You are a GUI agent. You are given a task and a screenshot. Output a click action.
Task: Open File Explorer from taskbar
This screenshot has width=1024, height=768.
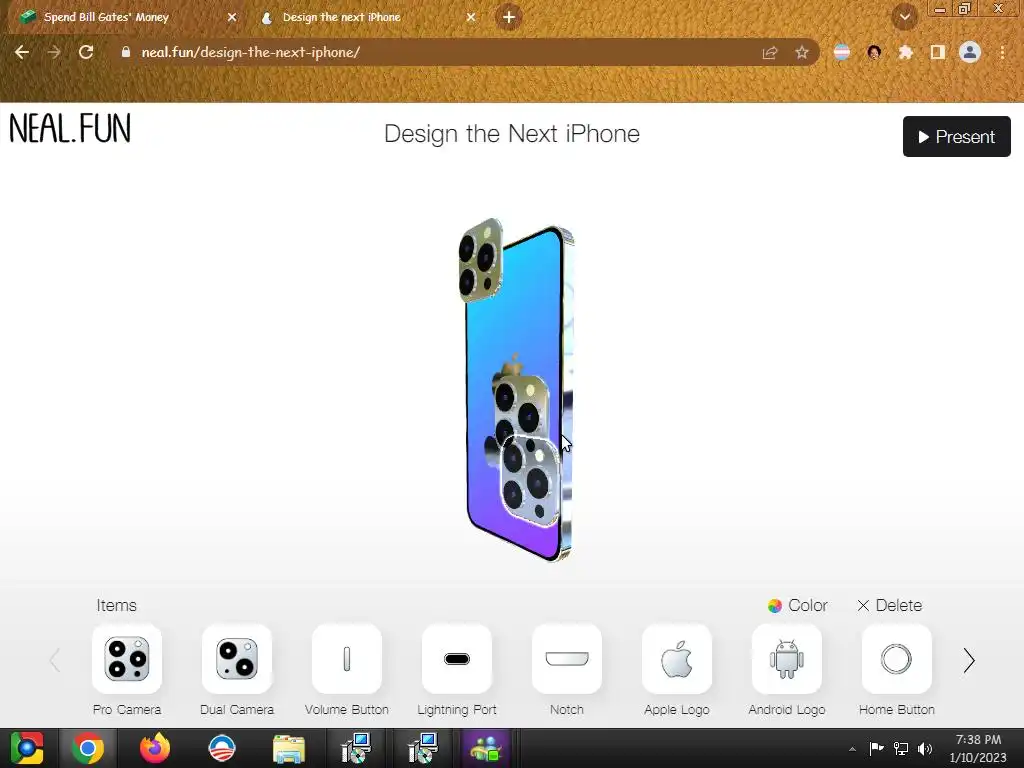[289, 748]
